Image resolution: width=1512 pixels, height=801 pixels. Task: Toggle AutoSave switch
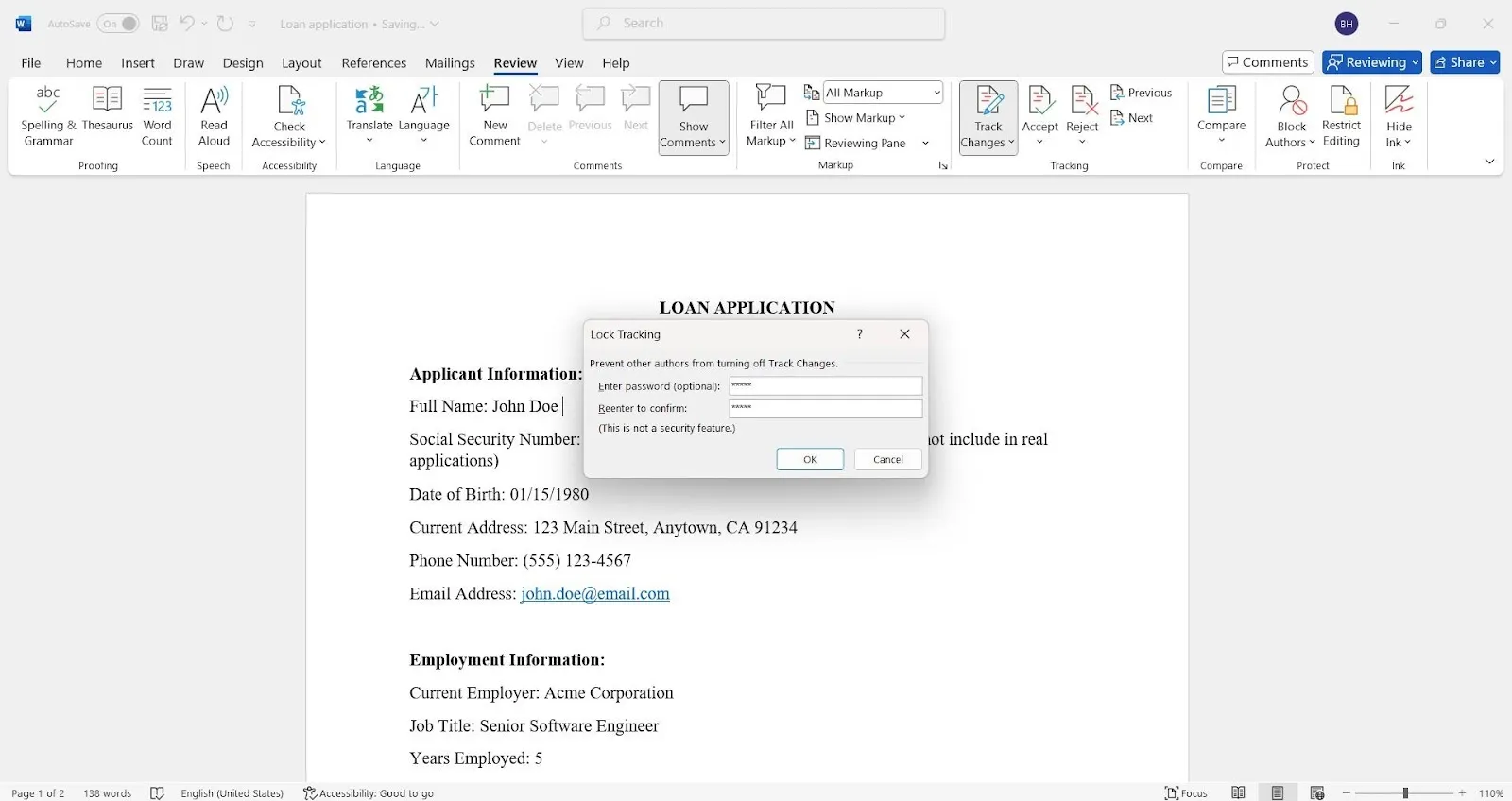[118, 24]
